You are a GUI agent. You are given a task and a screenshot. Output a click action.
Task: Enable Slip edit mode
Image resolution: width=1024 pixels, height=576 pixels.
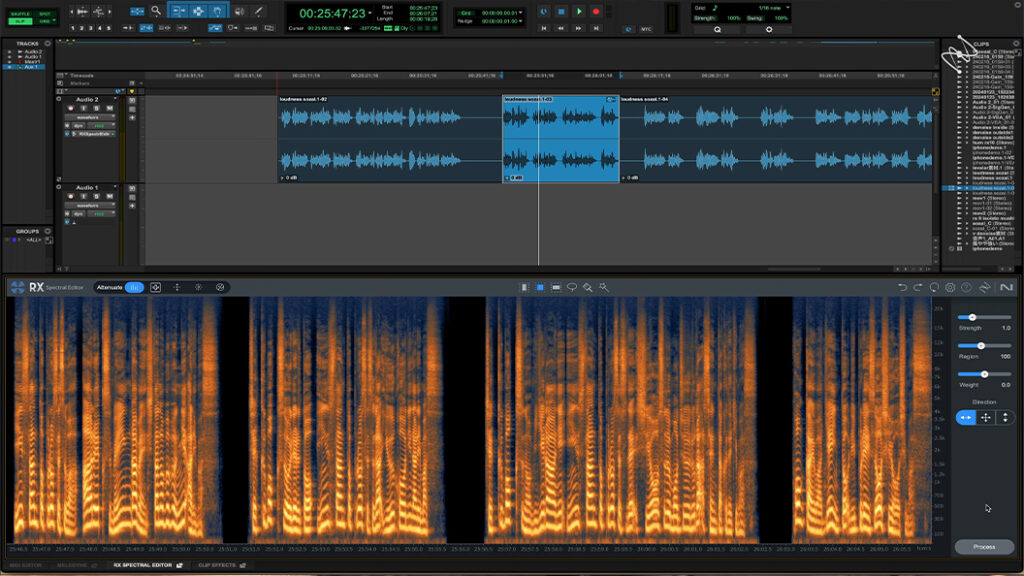click(x=18, y=20)
